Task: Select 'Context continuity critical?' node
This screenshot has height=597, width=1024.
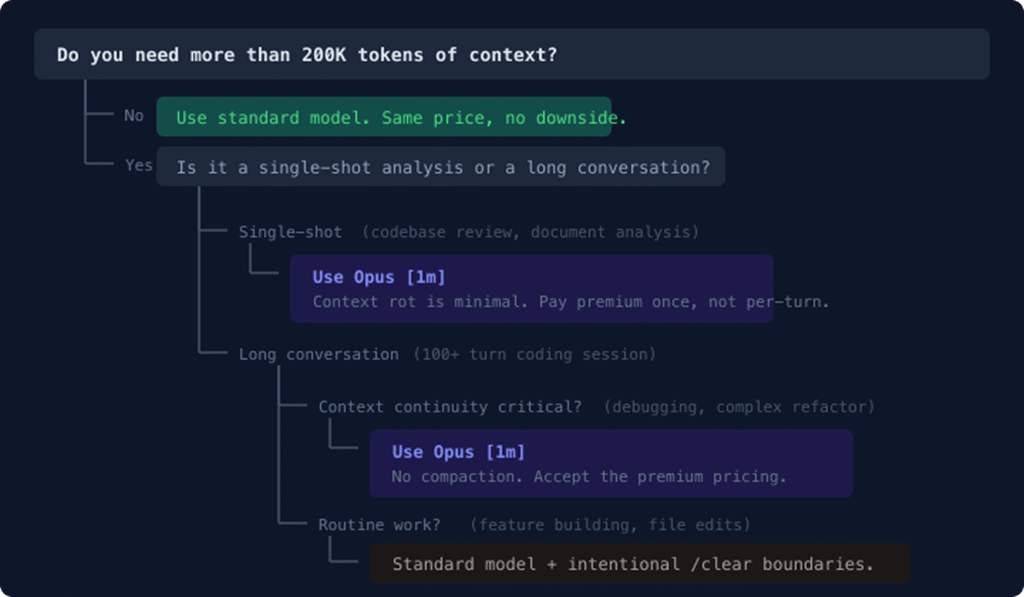Action: pyautogui.click(x=450, y=407)
